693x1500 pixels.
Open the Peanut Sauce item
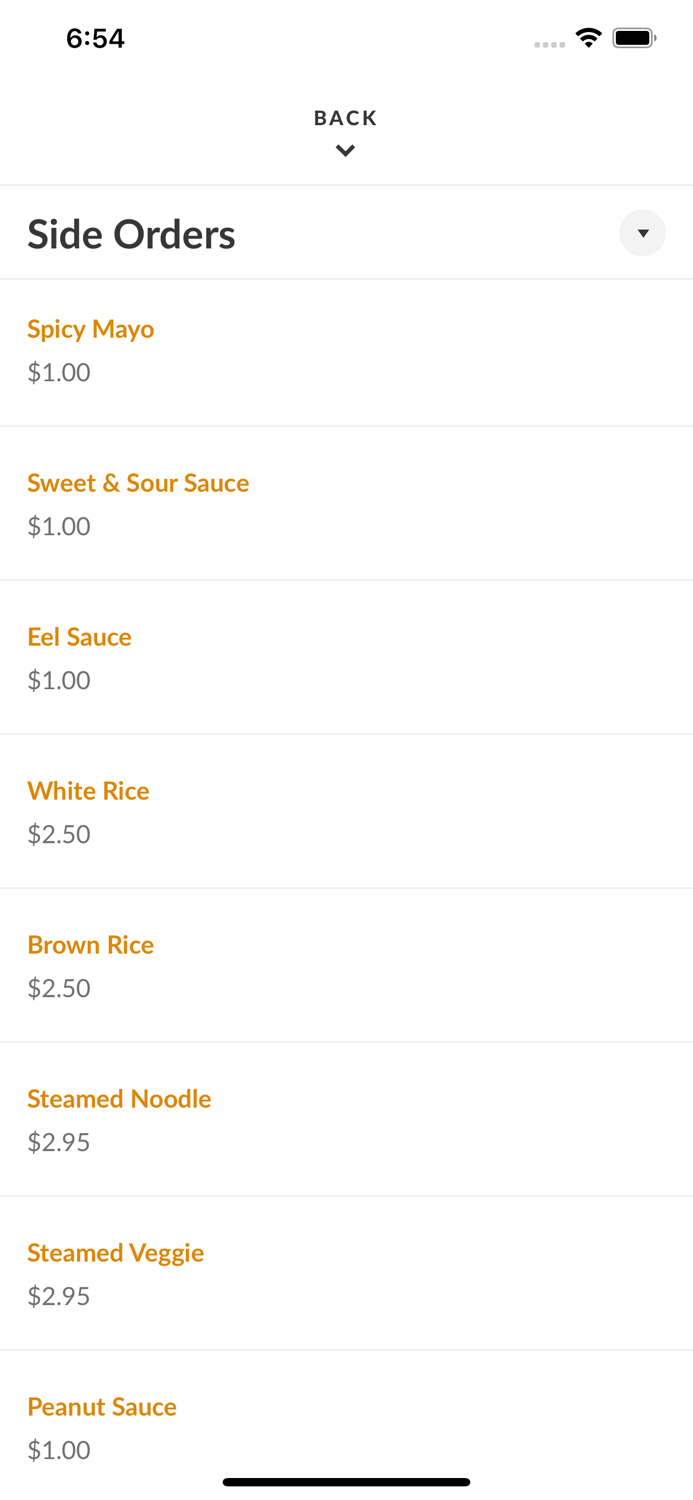(x=102, y=1407)
